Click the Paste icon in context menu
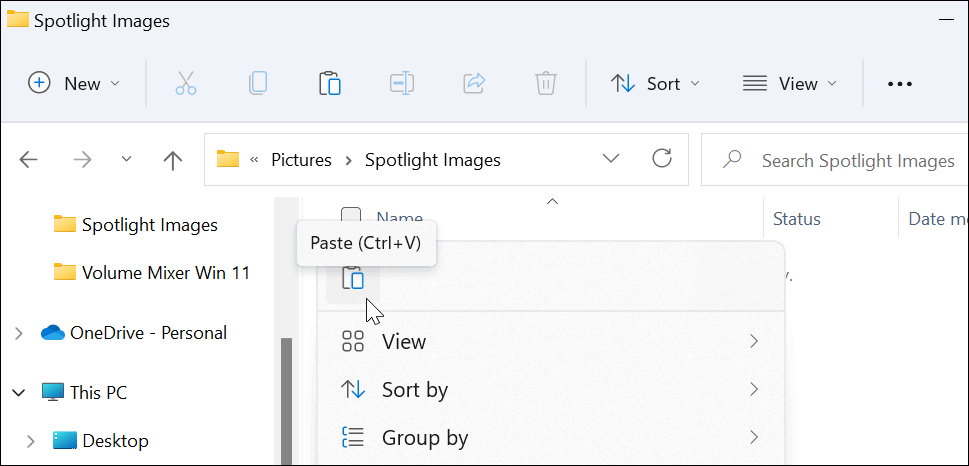This screenshot has height=466, width=969. 353,278
